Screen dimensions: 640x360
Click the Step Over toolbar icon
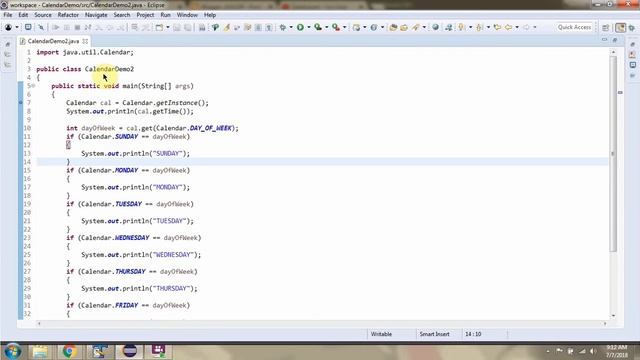click(x=109, y=27)
